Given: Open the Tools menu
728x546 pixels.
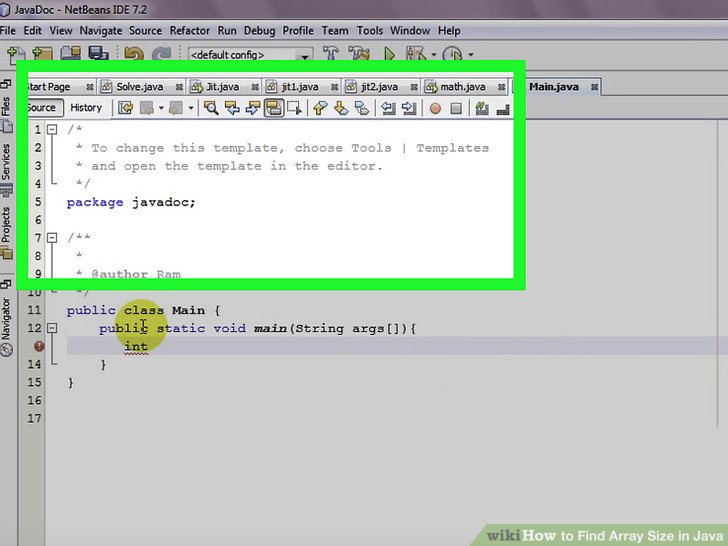Looking at the screenshot, I should [x=370, y=31].
